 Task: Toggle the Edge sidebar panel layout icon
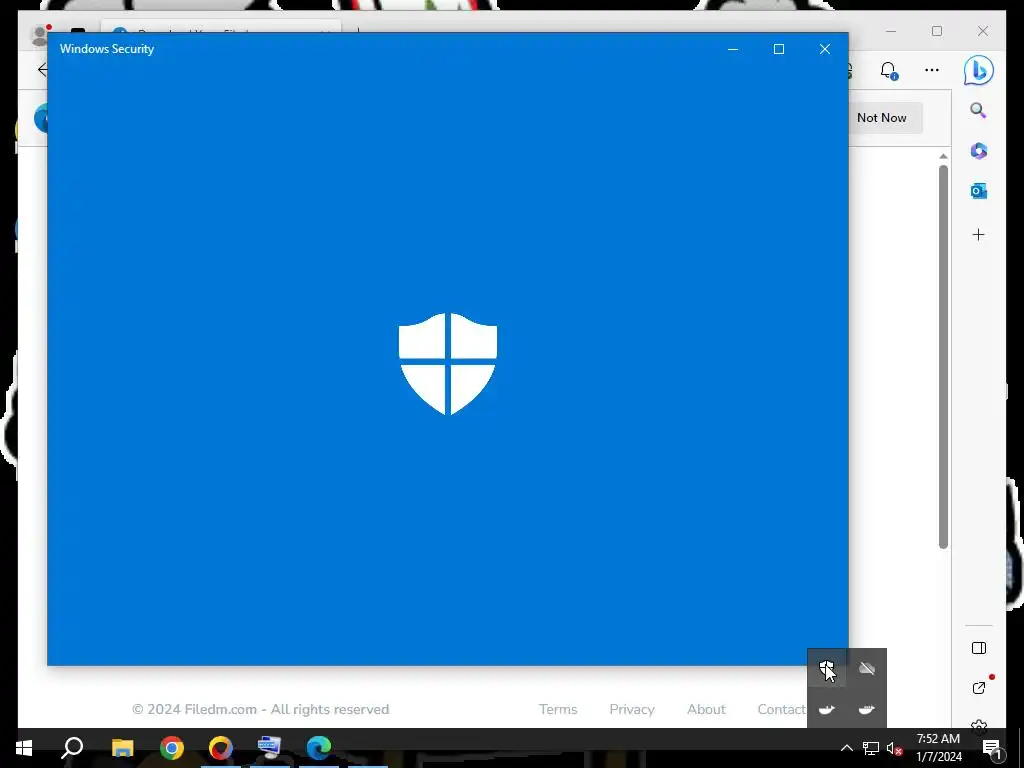click(978, 648)
